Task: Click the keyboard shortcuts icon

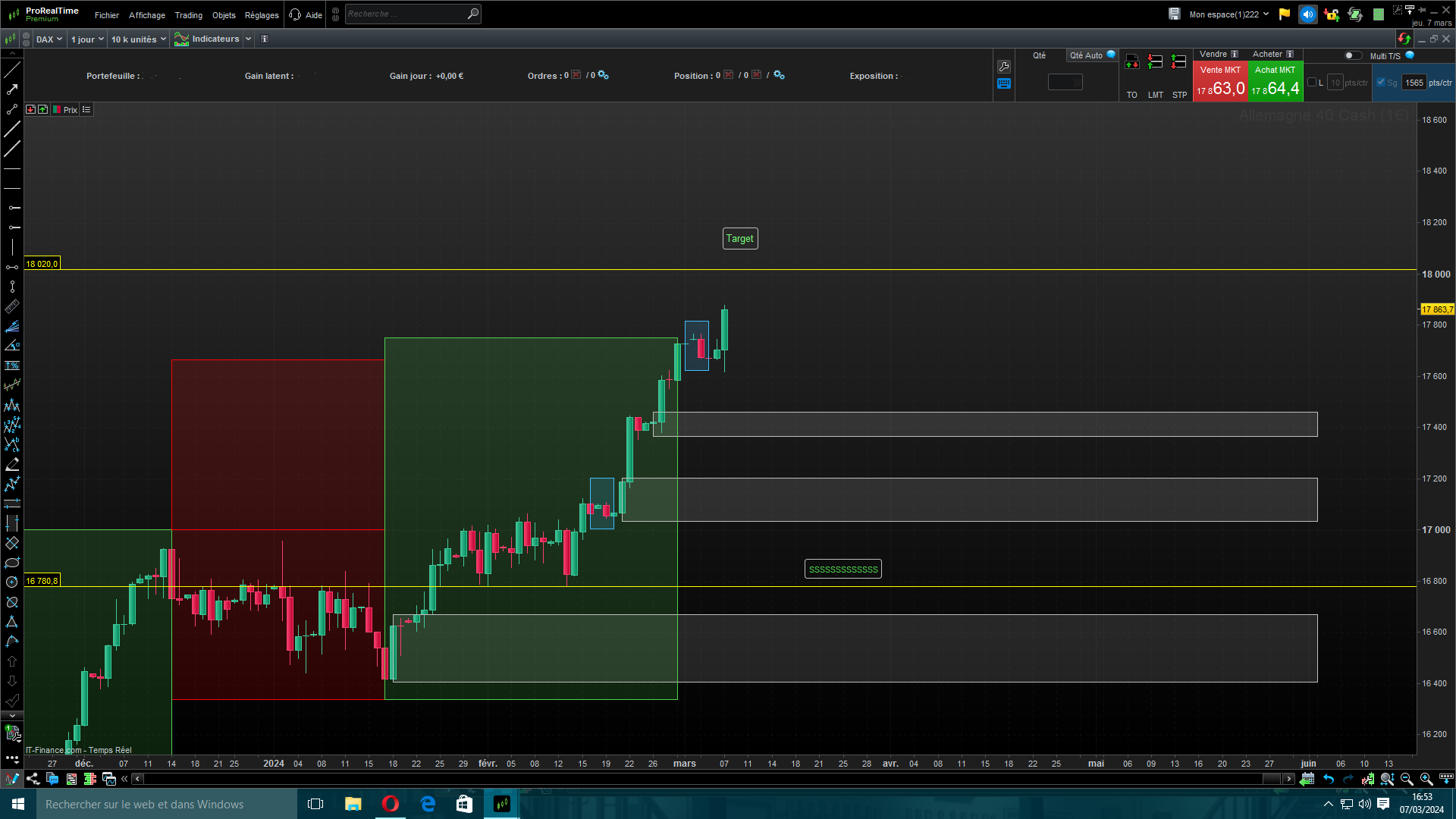Action: (x=1004, y=83)
